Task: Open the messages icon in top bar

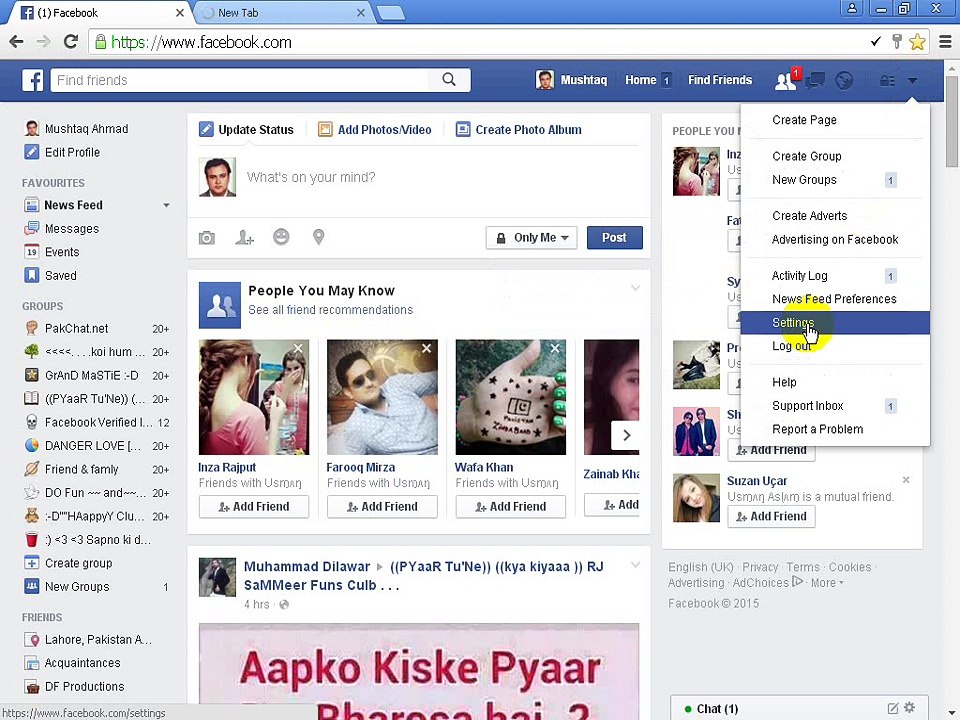Action: 816,80
